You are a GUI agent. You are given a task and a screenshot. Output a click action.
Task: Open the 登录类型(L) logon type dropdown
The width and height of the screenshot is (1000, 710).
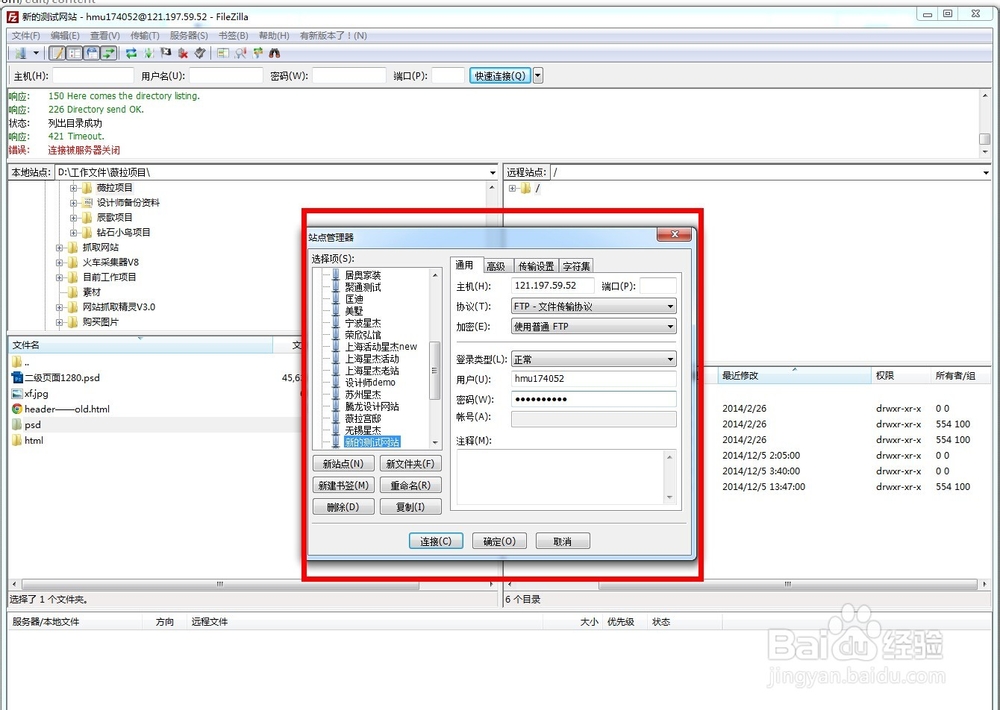[594, 360]
